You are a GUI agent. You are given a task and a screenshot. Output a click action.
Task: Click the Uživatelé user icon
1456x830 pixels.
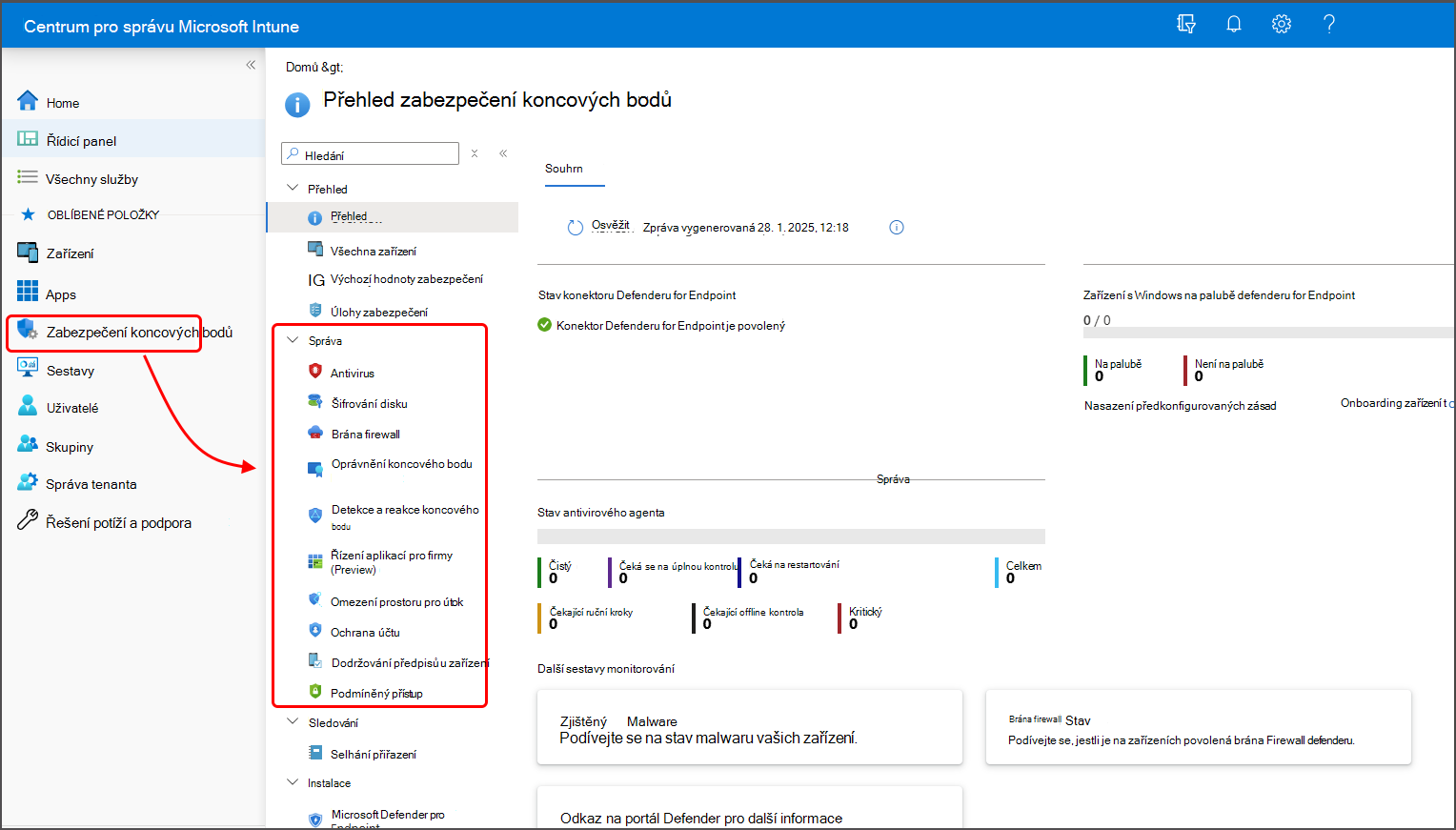pyautogui.click(x=28, y=406)
